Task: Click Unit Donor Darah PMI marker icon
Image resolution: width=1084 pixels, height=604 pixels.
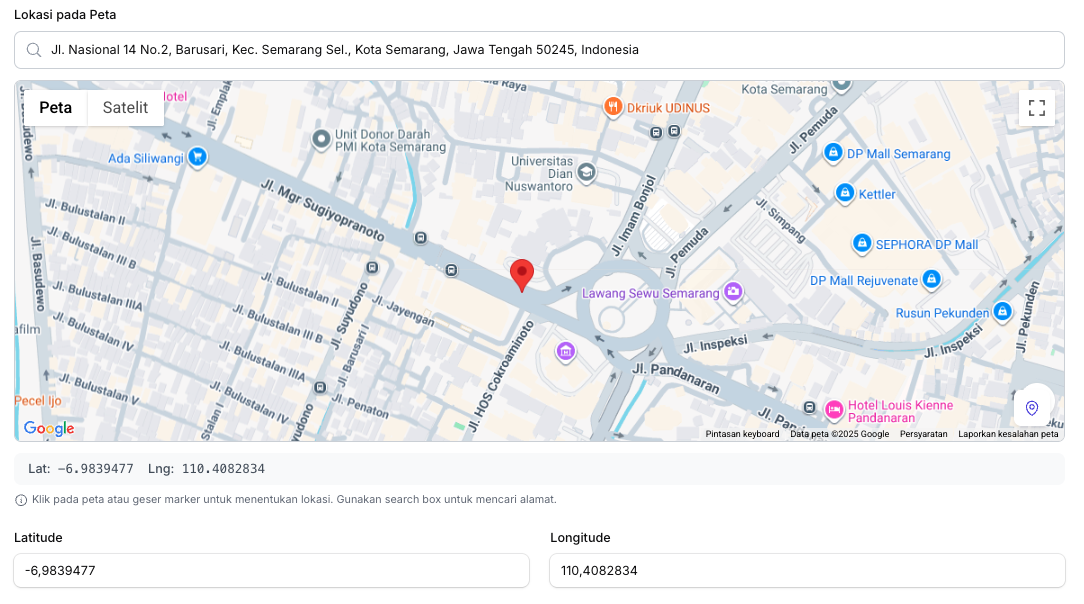Action: point(321,140)
